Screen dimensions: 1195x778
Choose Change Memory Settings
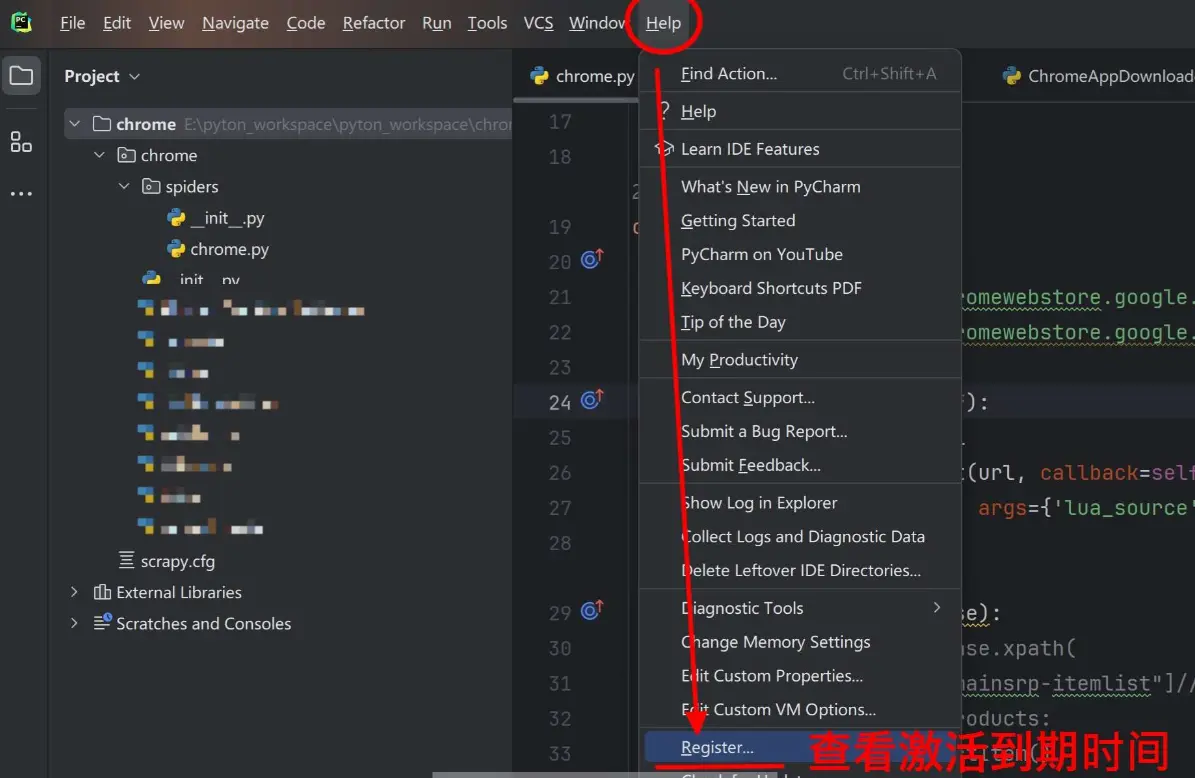[800, 642]
